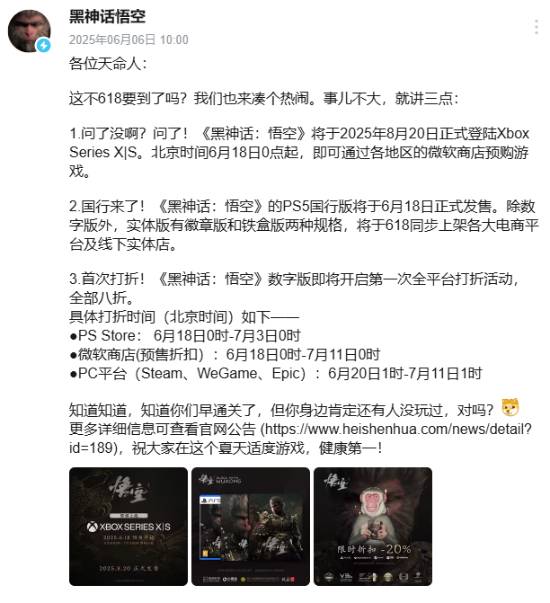
Task: Open the 黑神话悟空 monkey avatar
Action: pyautogui.click(x=29, y=31)
